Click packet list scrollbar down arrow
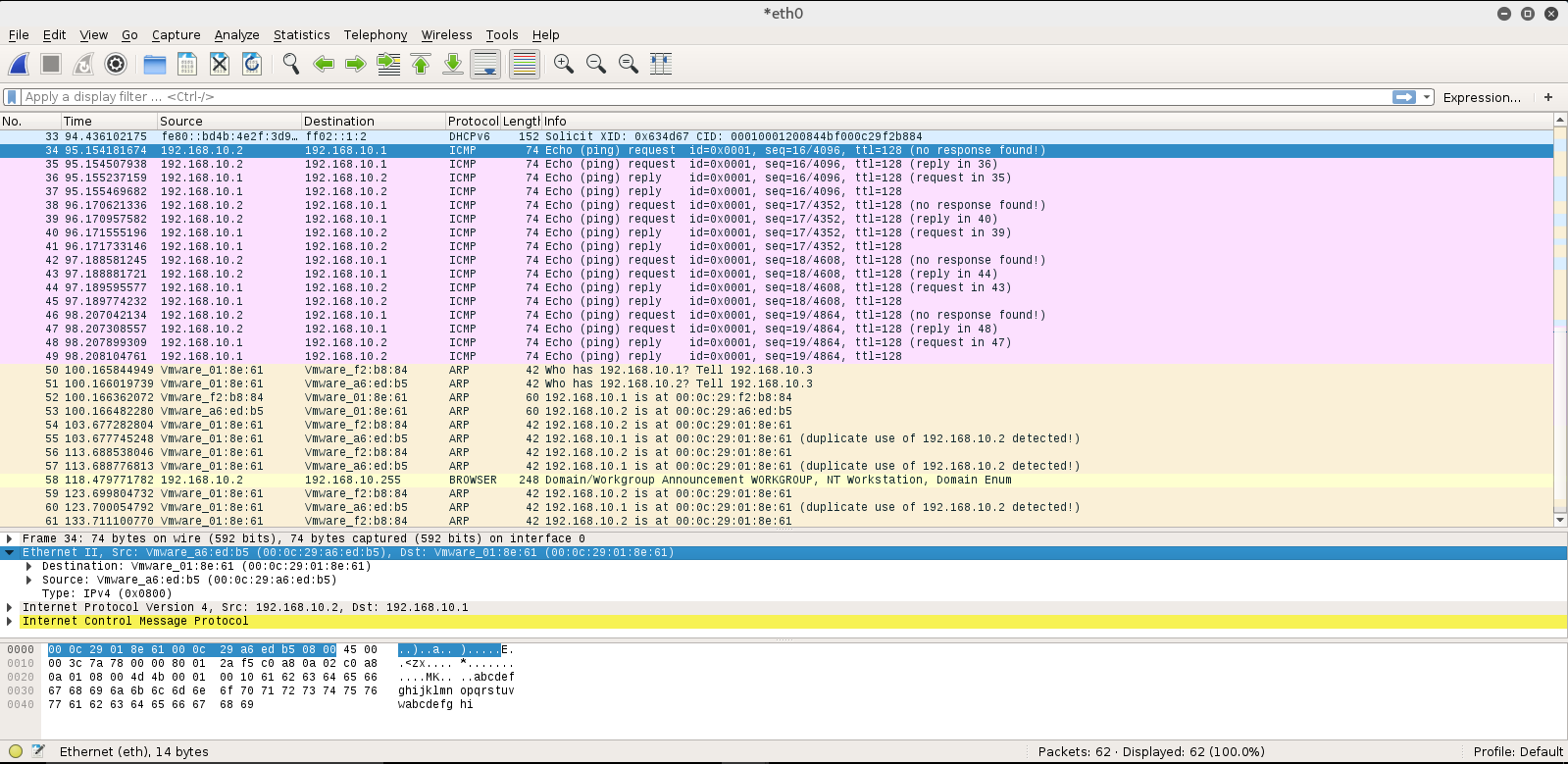Image resolution: width=1568 pixels, height=764 pixels. (1560, 520)
